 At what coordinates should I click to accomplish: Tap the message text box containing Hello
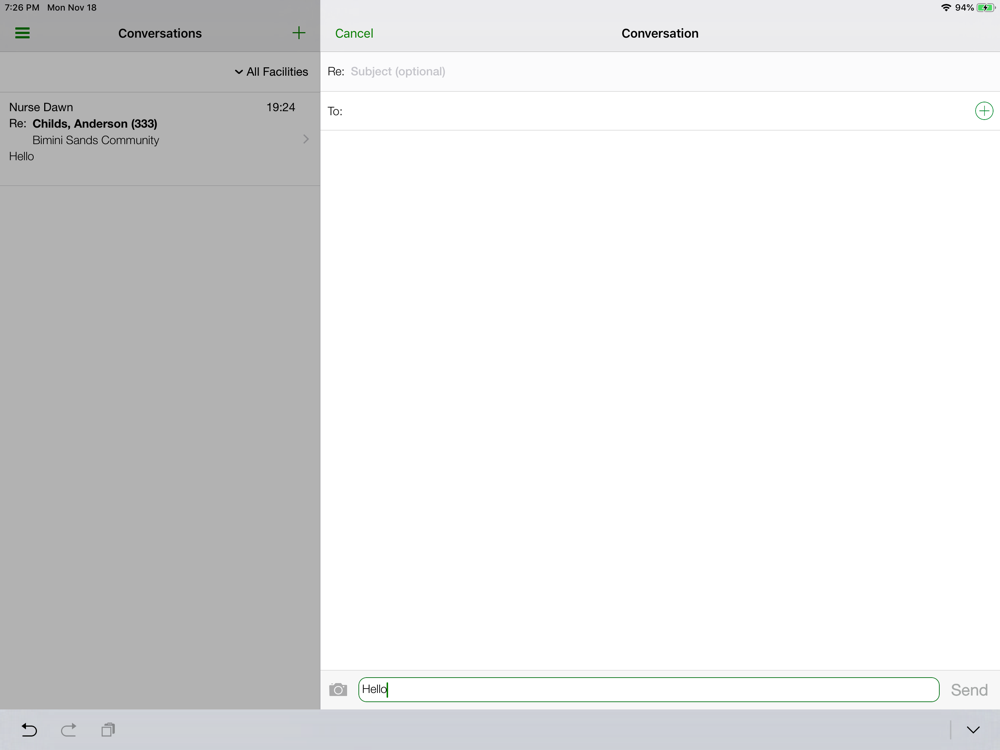coord(648,690)
